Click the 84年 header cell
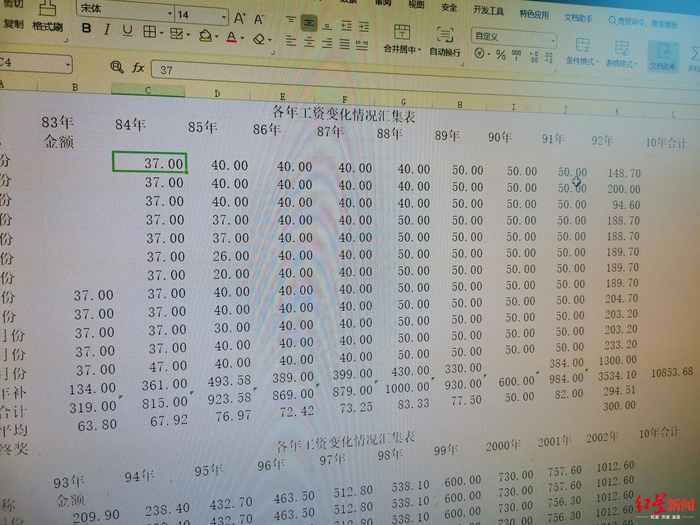Image resolution: width=700 pixels, height=525 pixels. [x=130, y=125]
